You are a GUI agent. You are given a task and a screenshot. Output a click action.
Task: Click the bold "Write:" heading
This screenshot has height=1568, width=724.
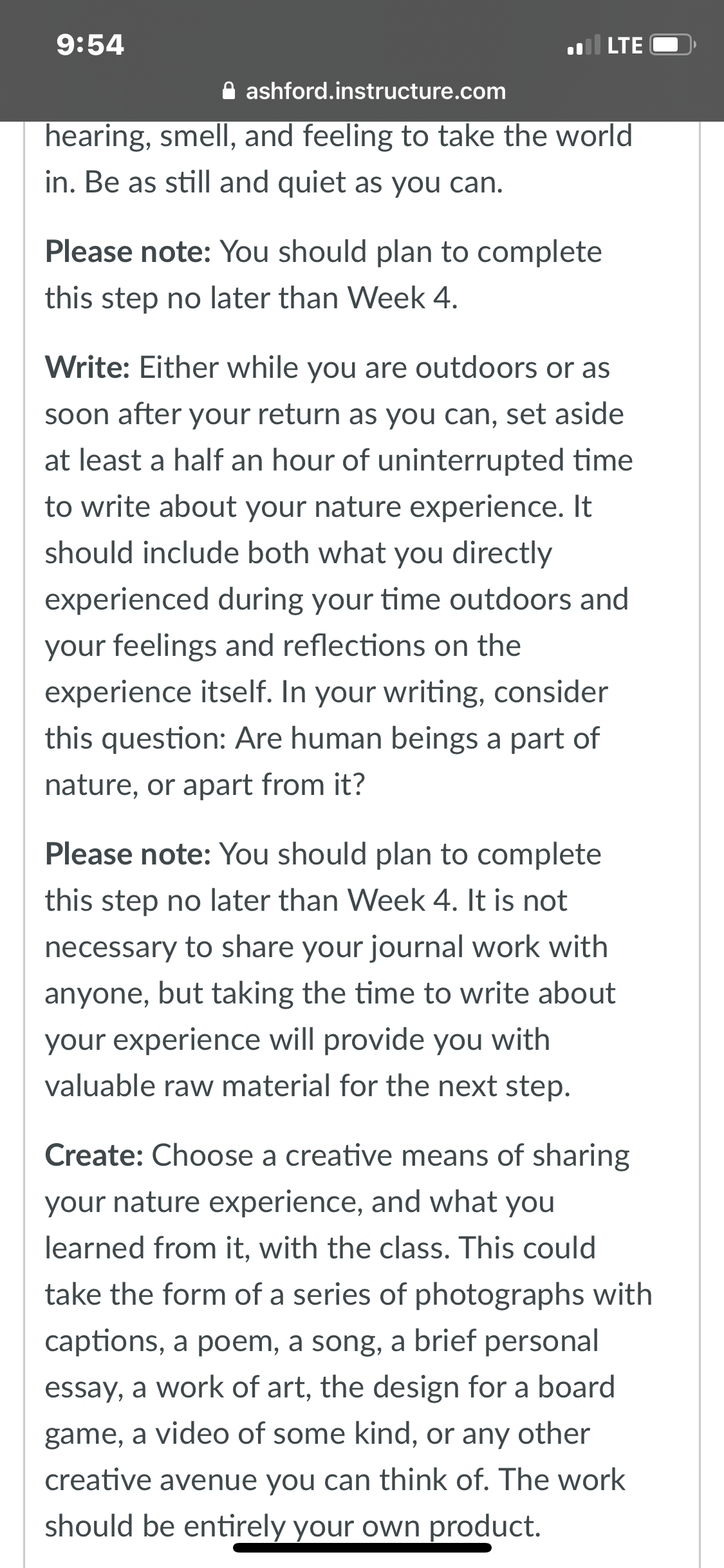(88, 368)
